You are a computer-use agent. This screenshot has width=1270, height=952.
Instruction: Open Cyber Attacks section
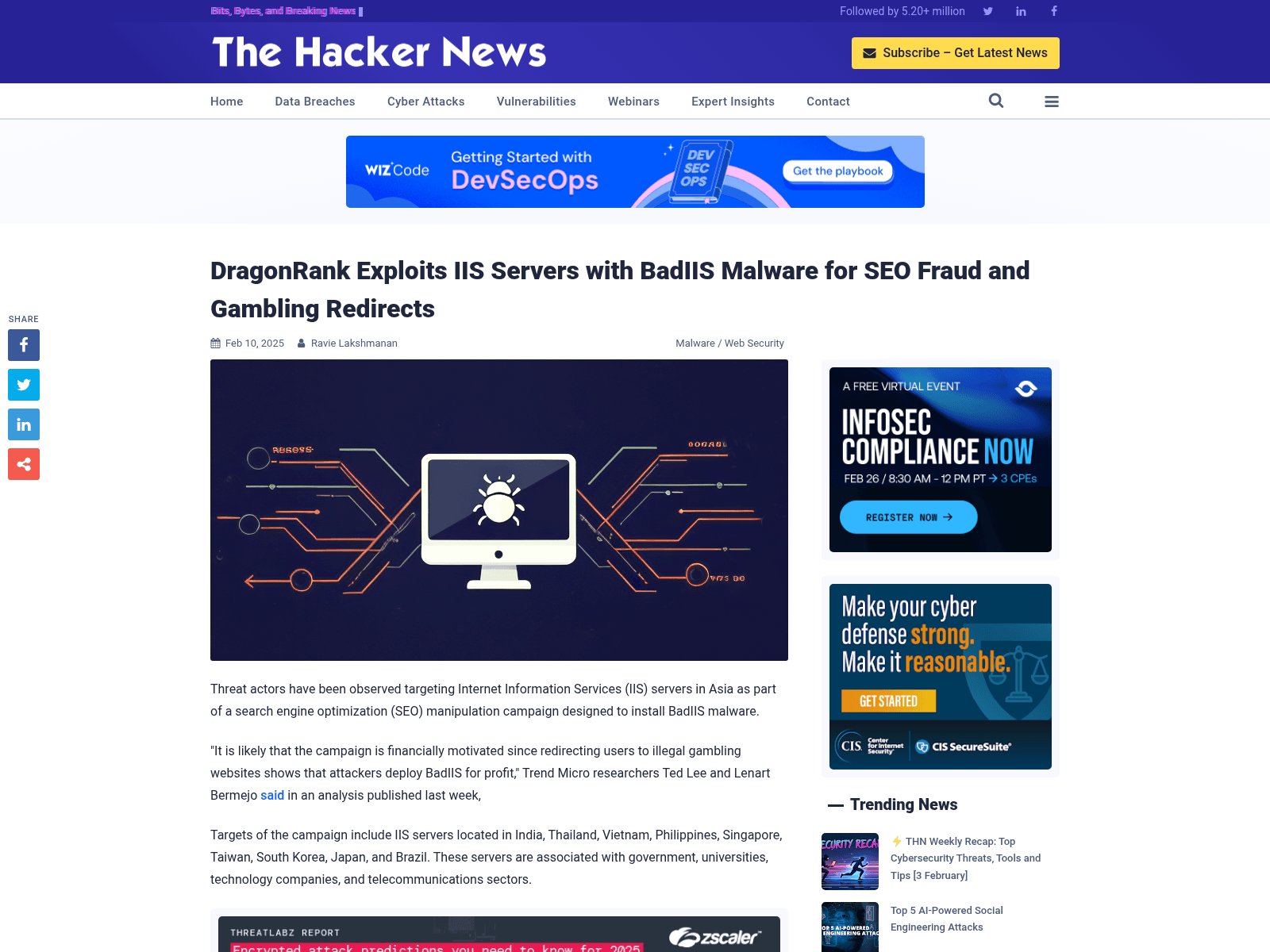click(426, 102)
